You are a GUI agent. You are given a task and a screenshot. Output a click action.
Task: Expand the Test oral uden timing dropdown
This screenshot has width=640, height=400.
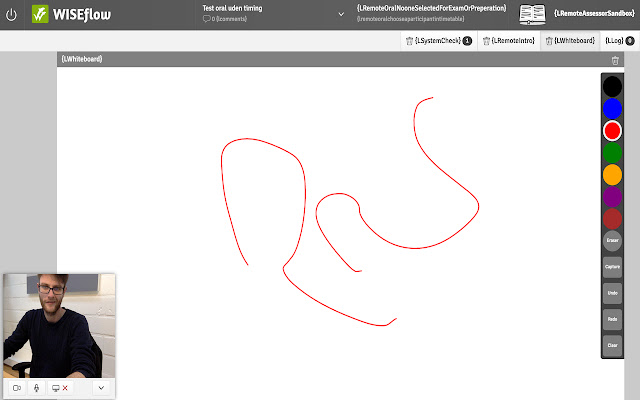[x=341, y=14]
